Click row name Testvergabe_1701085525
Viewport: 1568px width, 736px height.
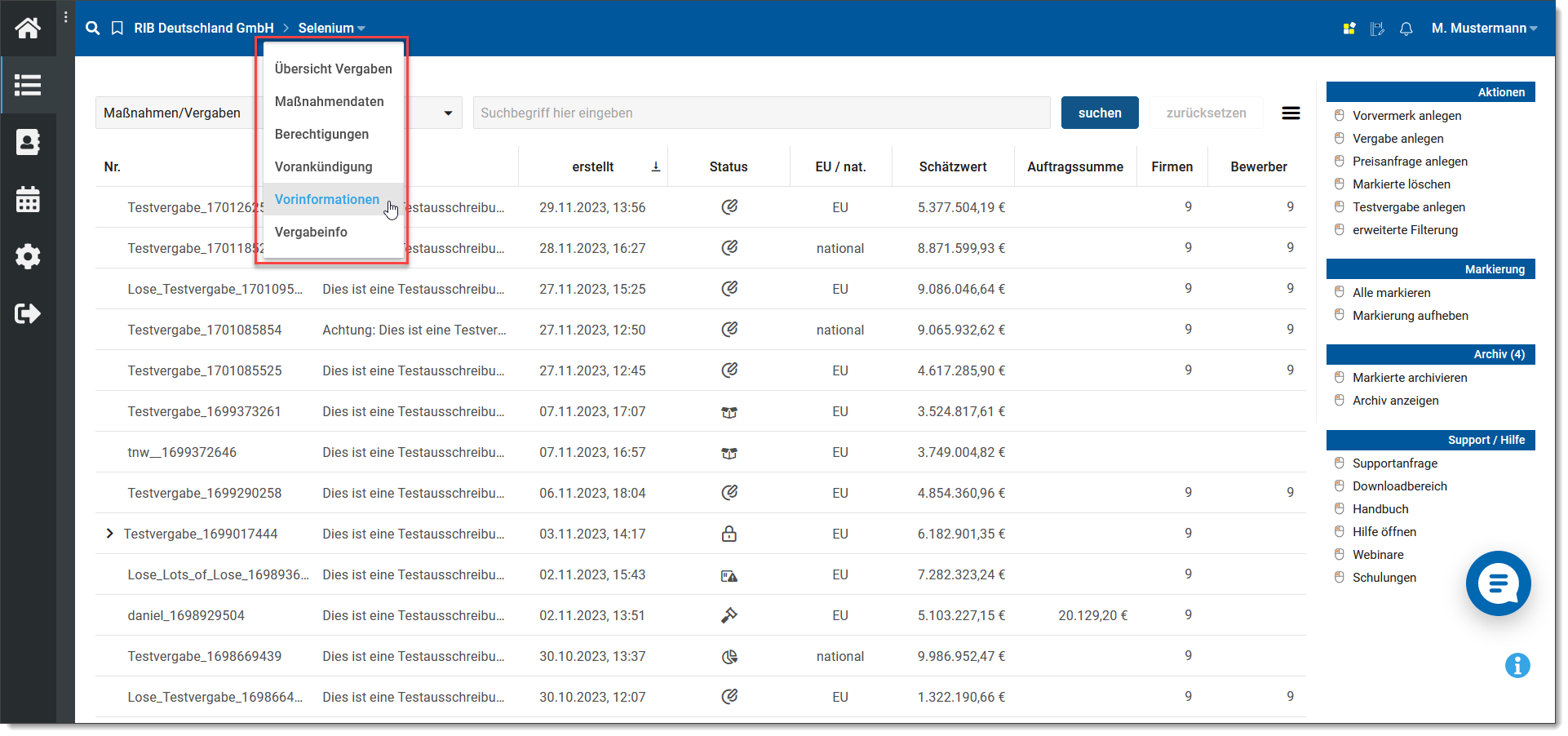(205, 370)
